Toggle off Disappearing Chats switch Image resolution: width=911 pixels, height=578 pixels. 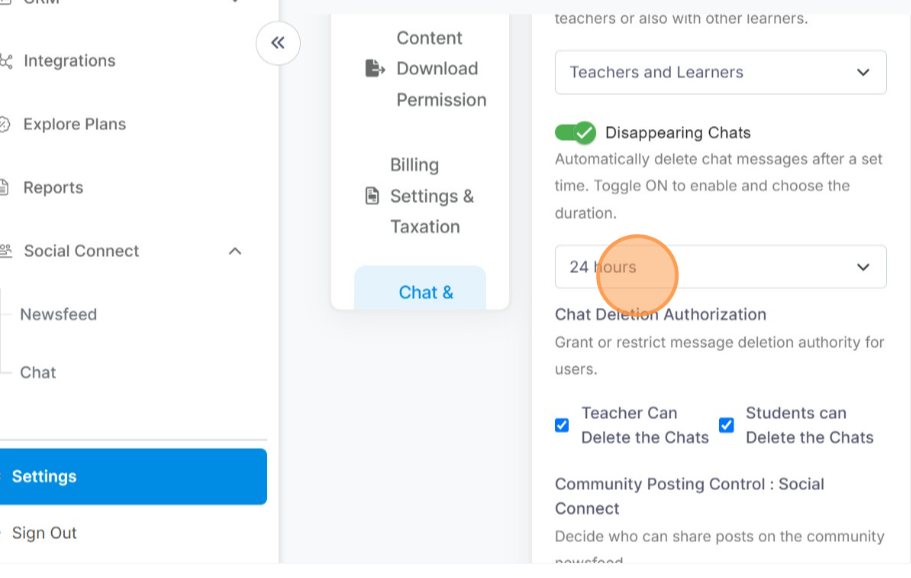click(x=575, y=133)
